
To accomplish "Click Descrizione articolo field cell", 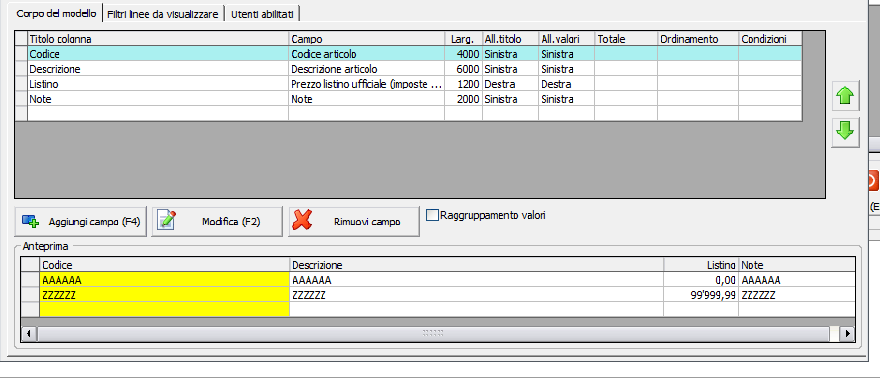I will tap(366, 69).
